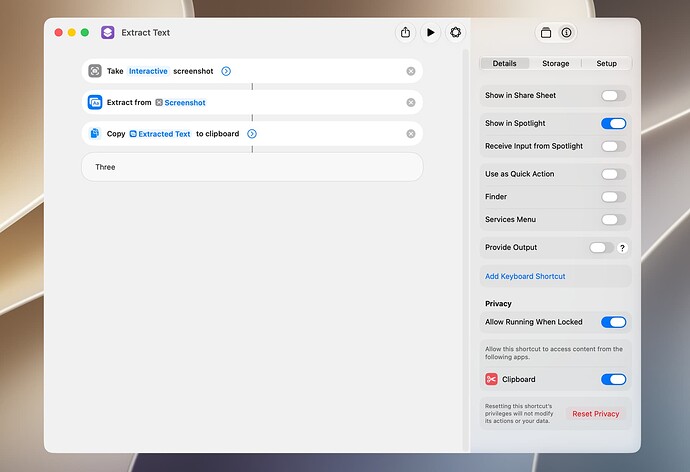Close the Extract Text window

pyautogui.click(x=59, y=33)
